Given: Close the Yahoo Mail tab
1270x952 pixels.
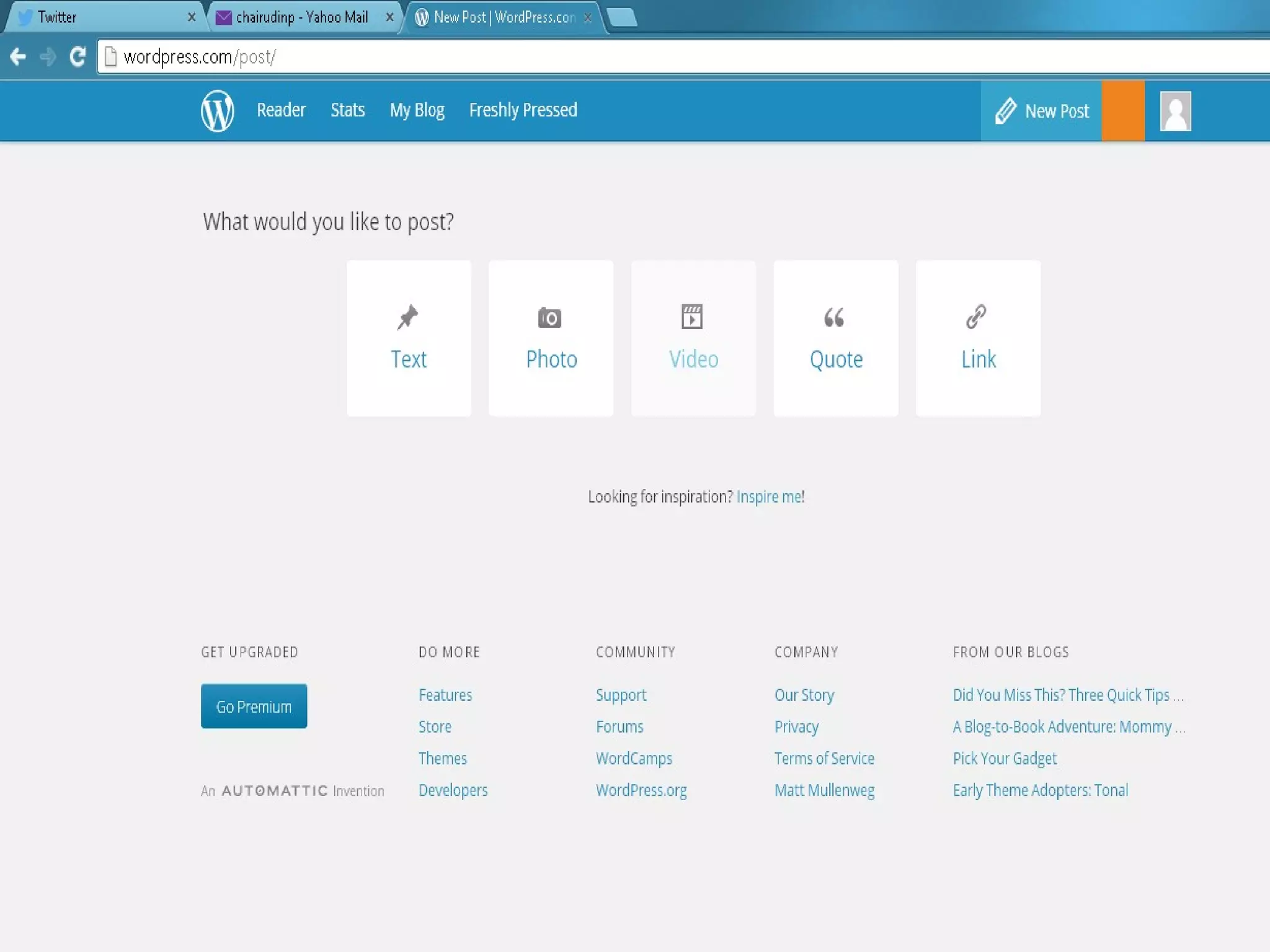Looking at the screenshot, I should (x=389, y=17).
